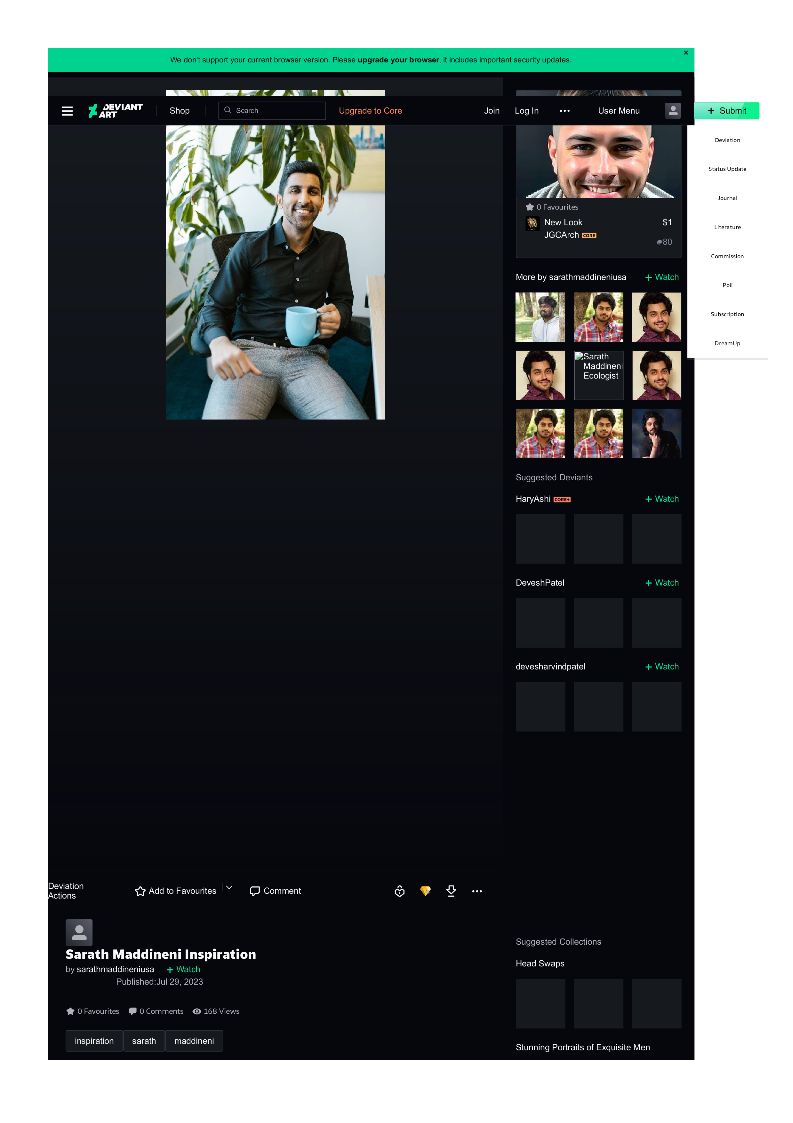This screenshot has height=1123, width=793.
Task: Click the badge icon beside the diamond
Action: click(x=399, y=891)
